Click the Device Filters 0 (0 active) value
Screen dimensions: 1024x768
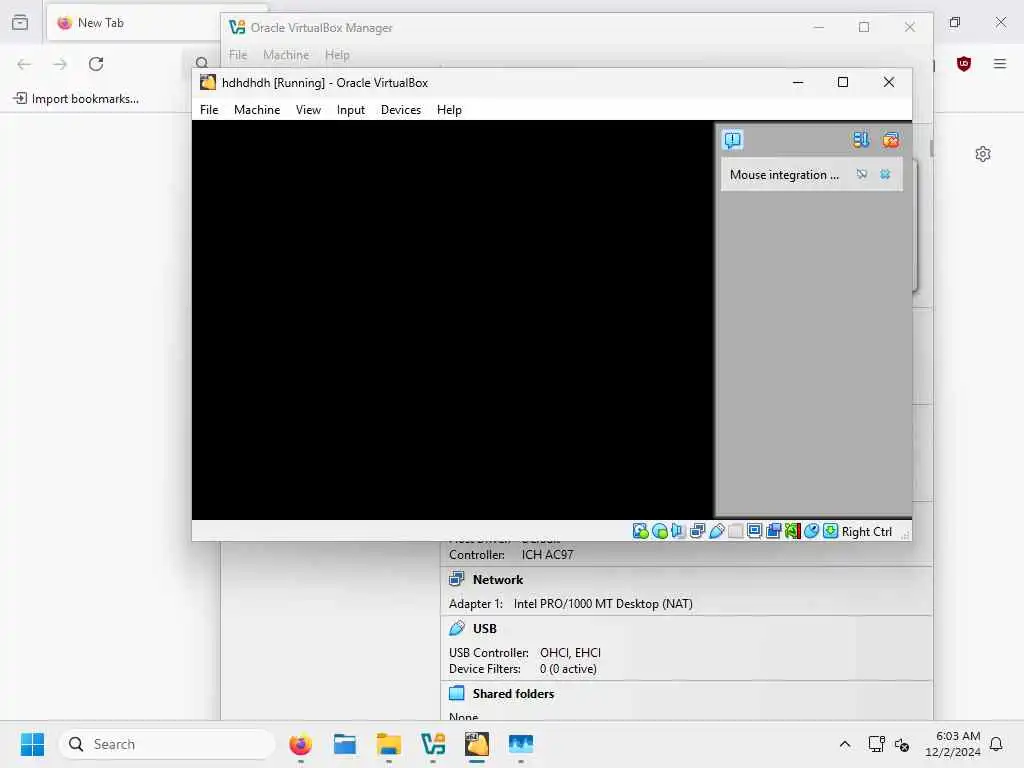(x=568, y=669)
